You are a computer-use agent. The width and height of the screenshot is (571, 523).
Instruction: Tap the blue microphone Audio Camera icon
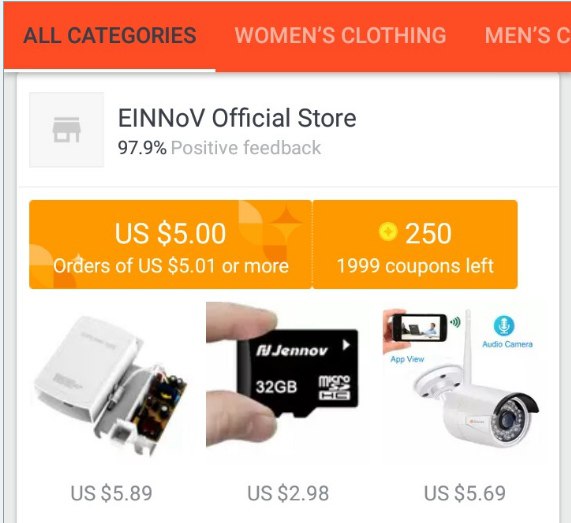(x=504, y=325)
